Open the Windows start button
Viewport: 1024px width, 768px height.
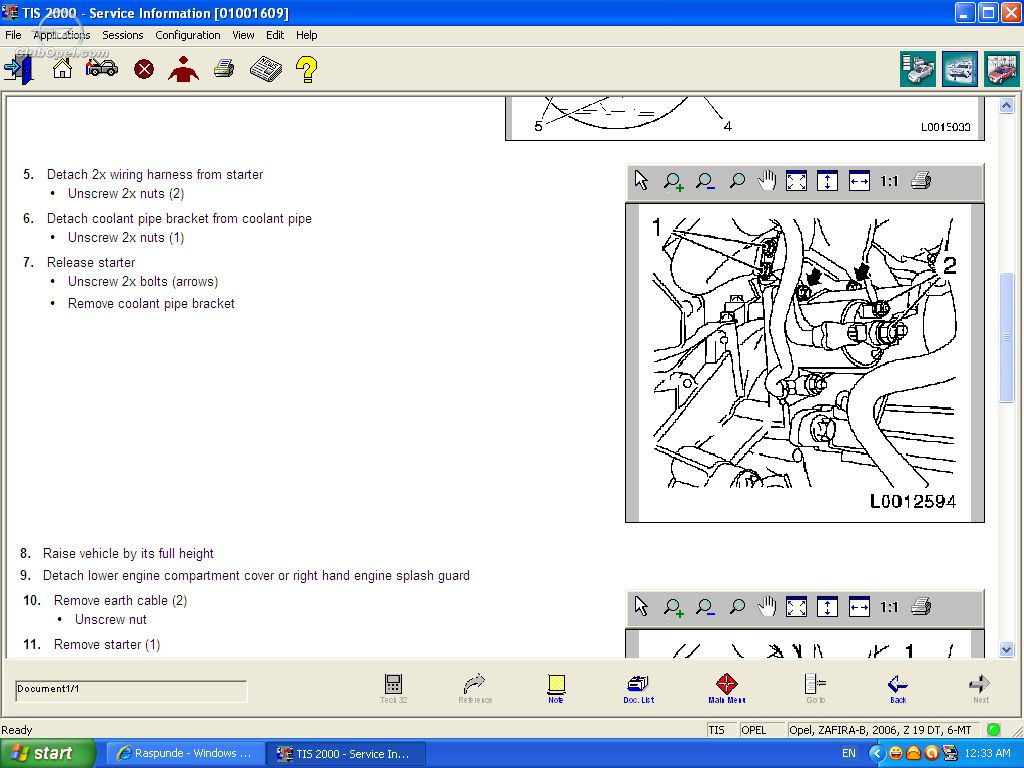[47, 753]
